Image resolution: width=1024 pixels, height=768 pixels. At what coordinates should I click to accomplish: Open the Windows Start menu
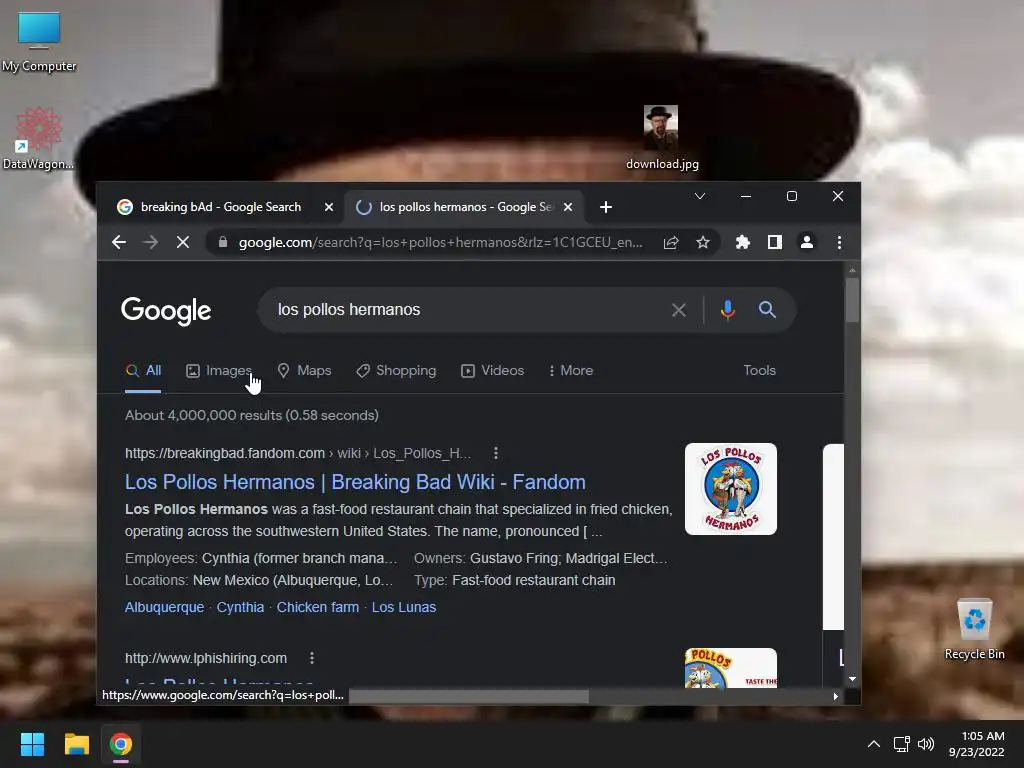pyautogui.click(x=32, y=744)
